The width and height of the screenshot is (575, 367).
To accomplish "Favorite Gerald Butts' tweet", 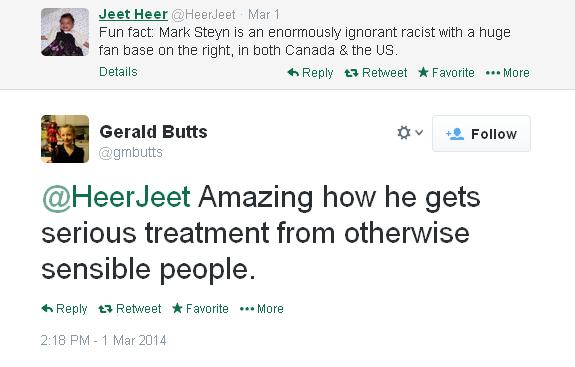I will (200, 309).
